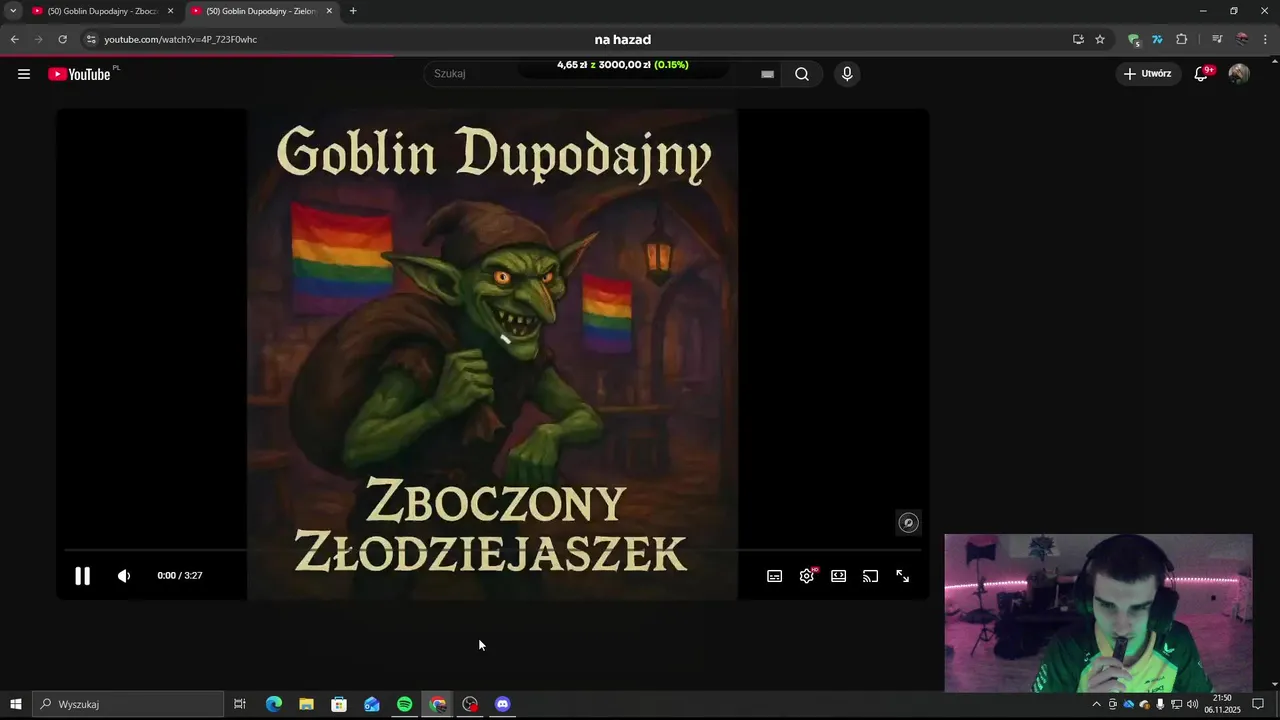Open the video player settings gear
1280x720 pixels.
(x=807, y=576)
